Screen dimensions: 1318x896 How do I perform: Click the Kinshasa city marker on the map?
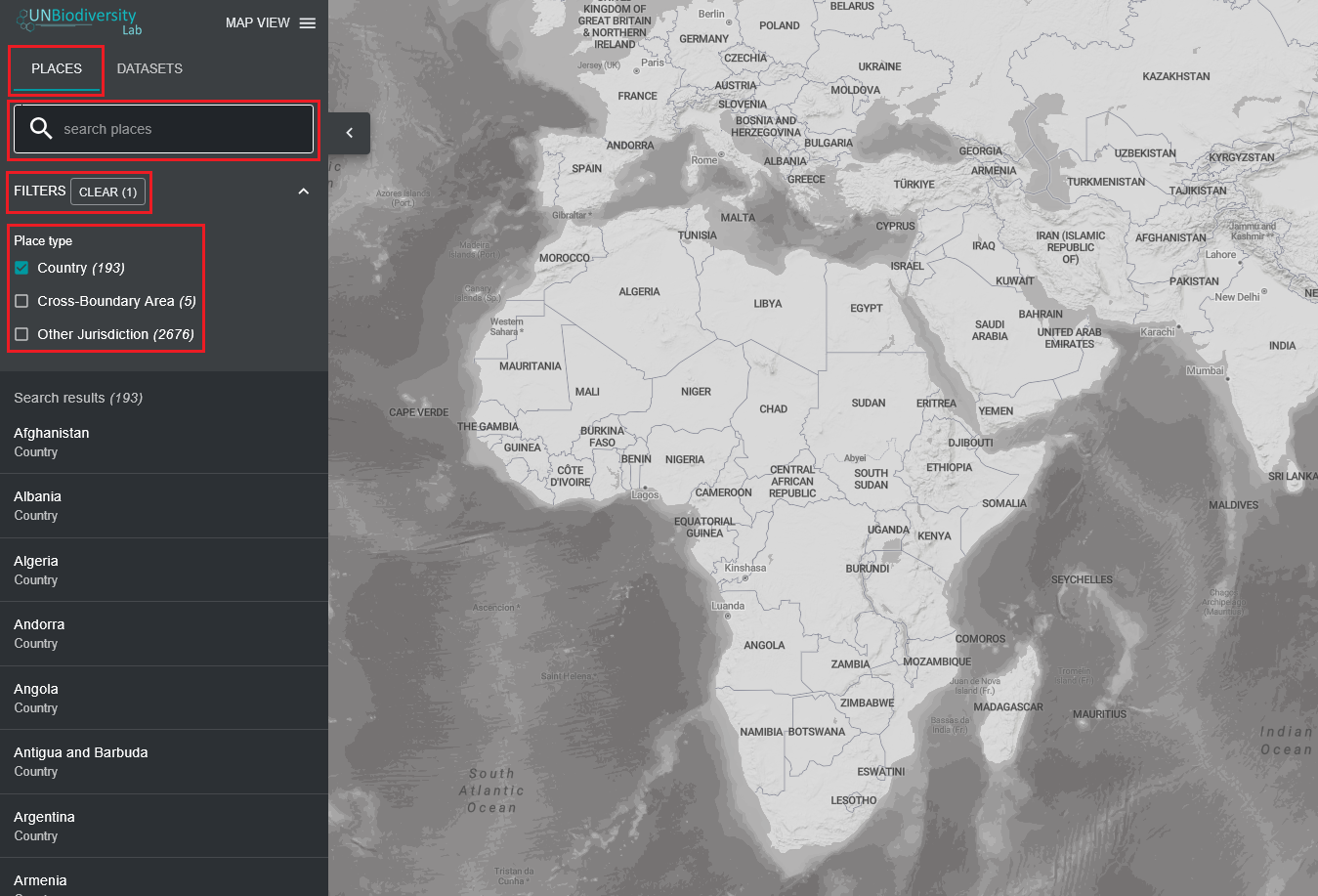tap(745, 577)
